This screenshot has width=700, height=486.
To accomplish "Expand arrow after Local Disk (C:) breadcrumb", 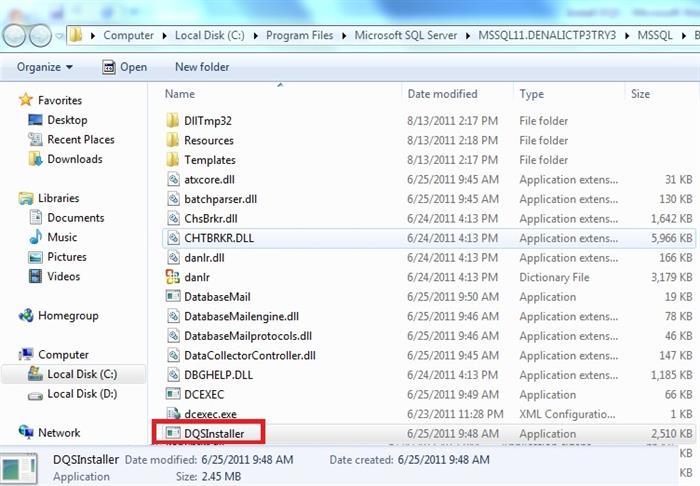I will pyautogui.click(x=255, y=36).
